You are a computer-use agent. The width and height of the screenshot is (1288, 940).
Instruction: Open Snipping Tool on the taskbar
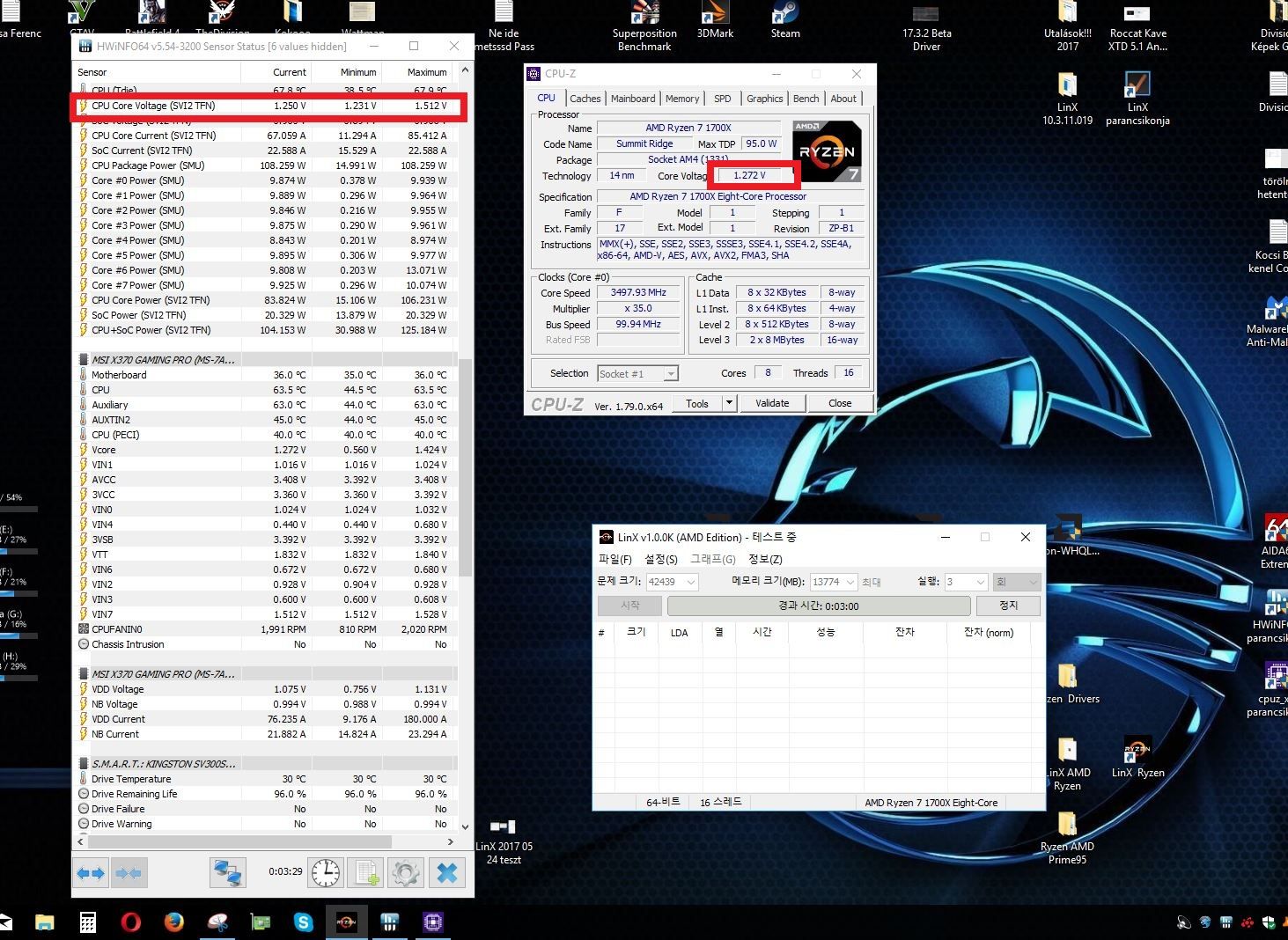(217, 922)
